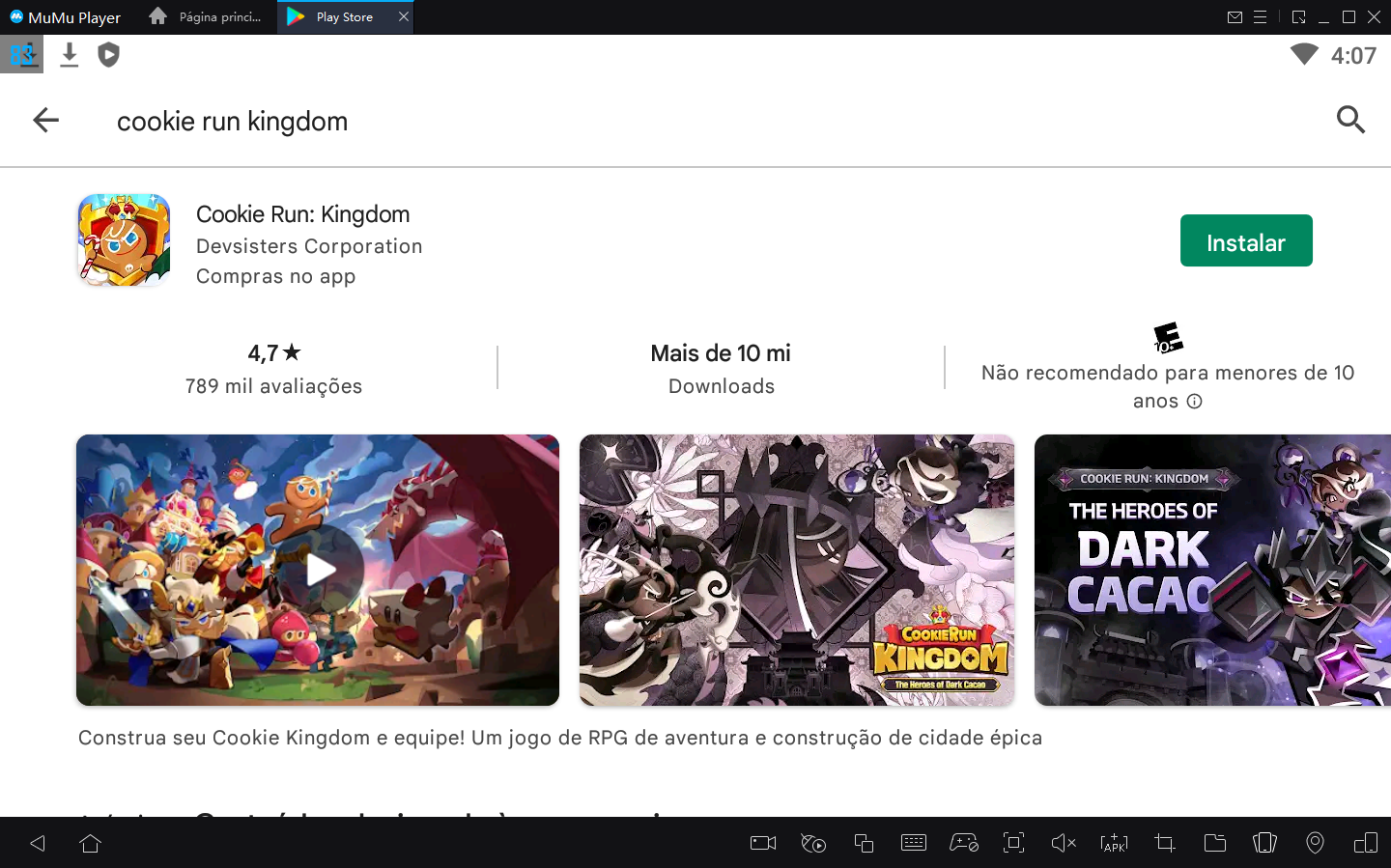
Task: Open the virtual location tool
Action: pos(1315,843)
